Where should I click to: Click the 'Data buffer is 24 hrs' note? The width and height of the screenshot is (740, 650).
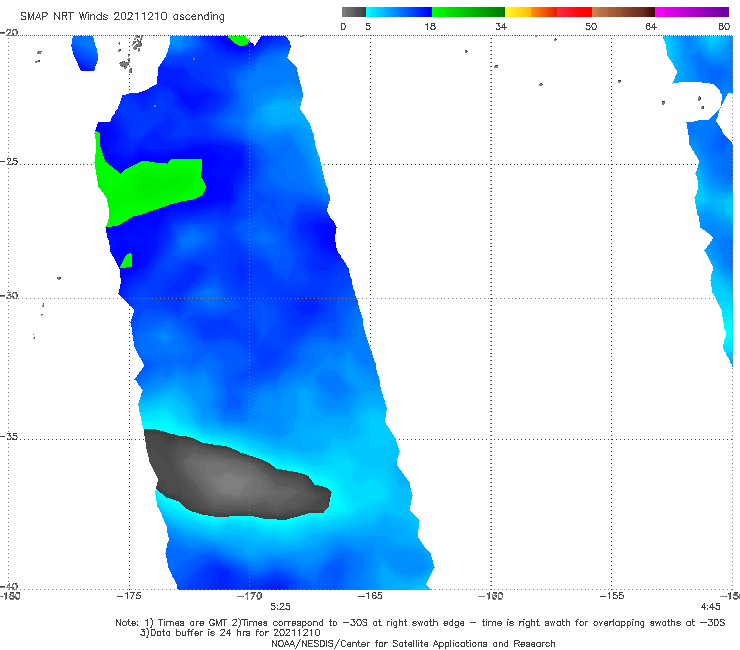230,633
